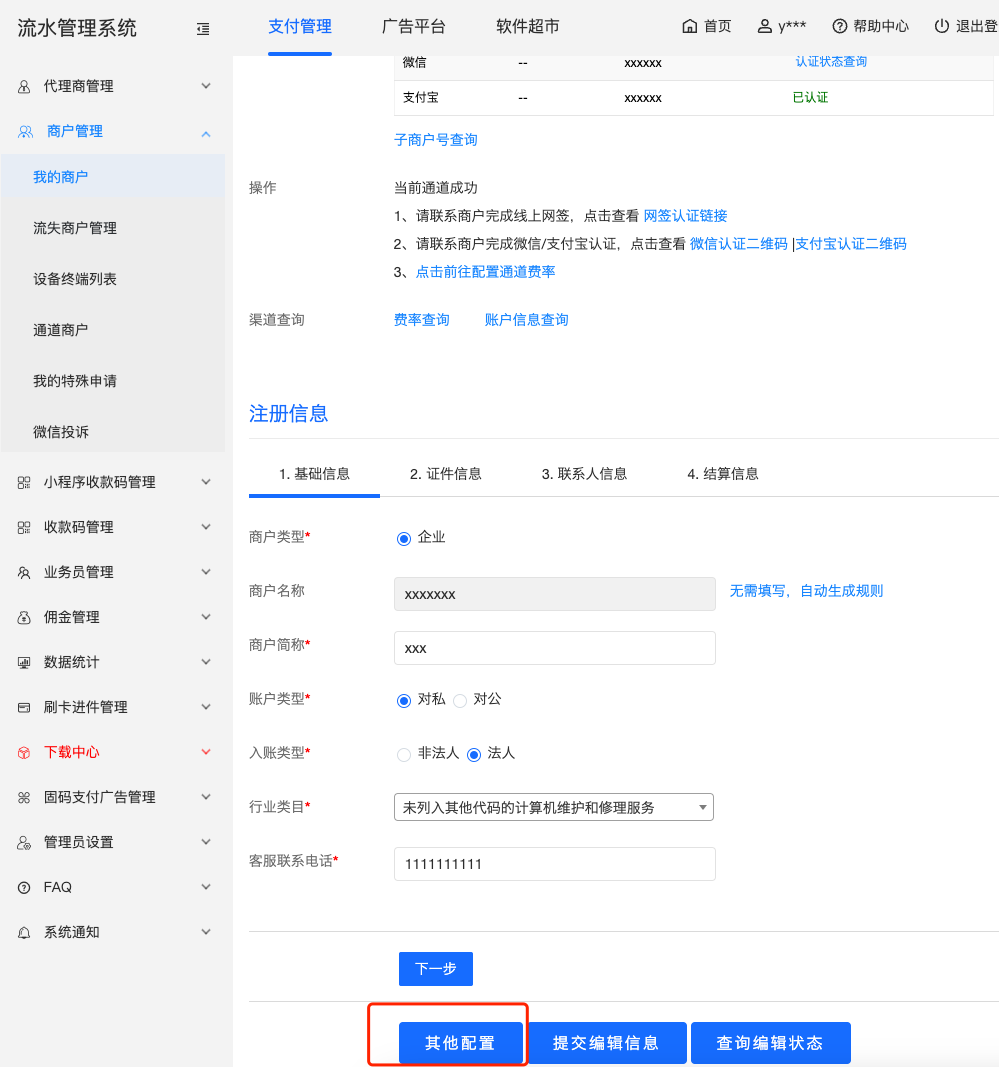This screenshot has height=1067, width=999.
Task: Choose 法人 for 入账类型
Action: point(474,755)
